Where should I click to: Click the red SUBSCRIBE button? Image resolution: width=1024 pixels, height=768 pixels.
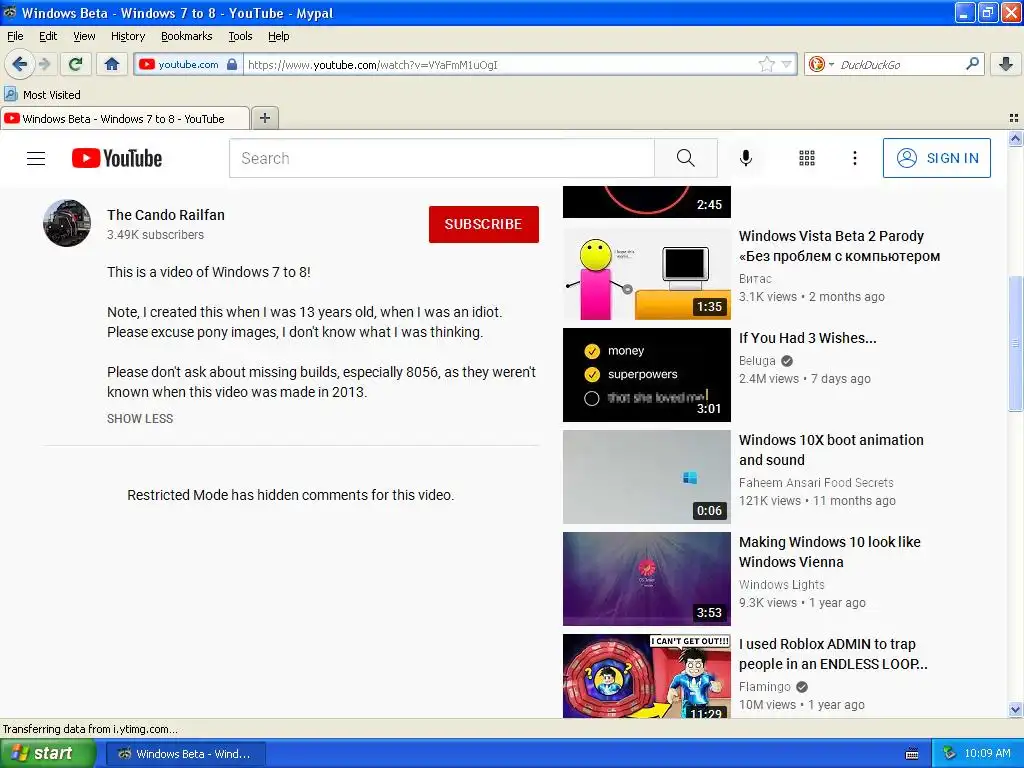pyautogui.click(x=483, y=224)
